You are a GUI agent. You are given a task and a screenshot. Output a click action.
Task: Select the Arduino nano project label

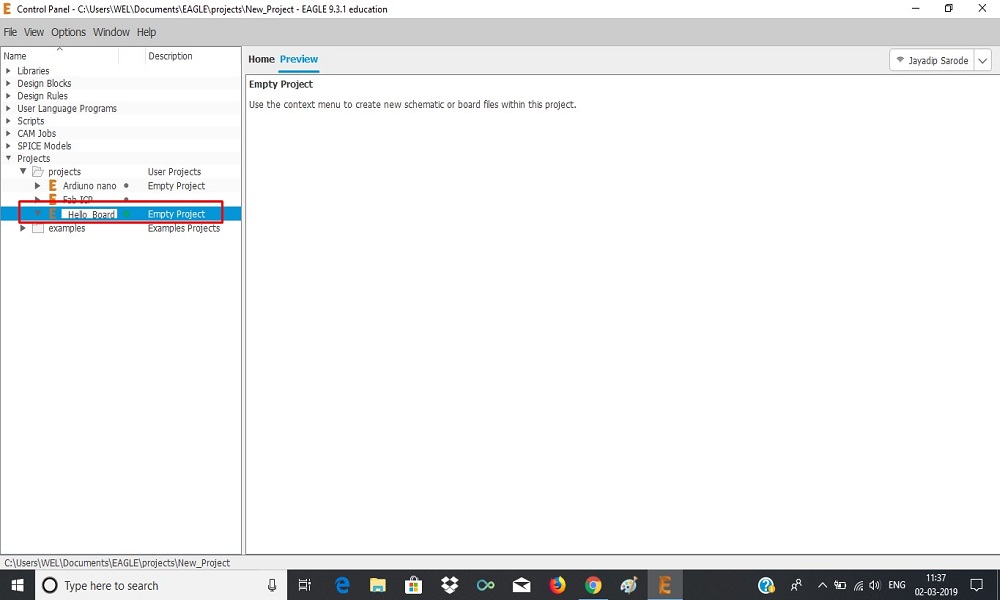[89, 186]
